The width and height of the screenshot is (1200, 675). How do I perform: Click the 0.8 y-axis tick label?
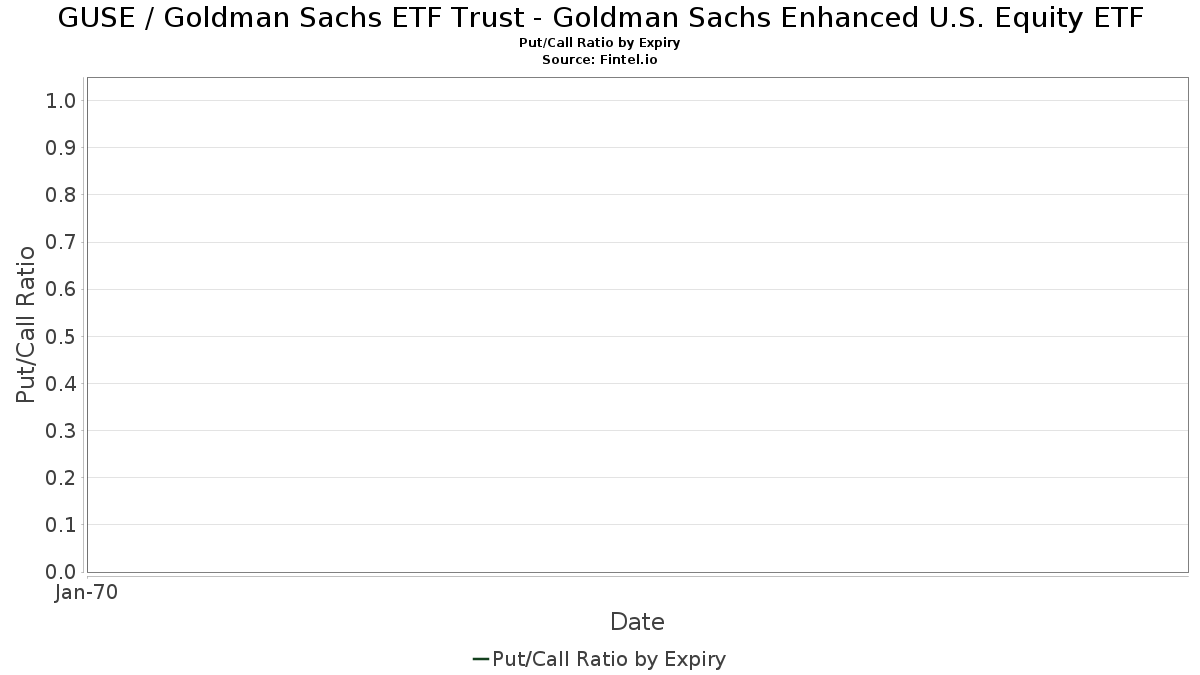(61, 195)
